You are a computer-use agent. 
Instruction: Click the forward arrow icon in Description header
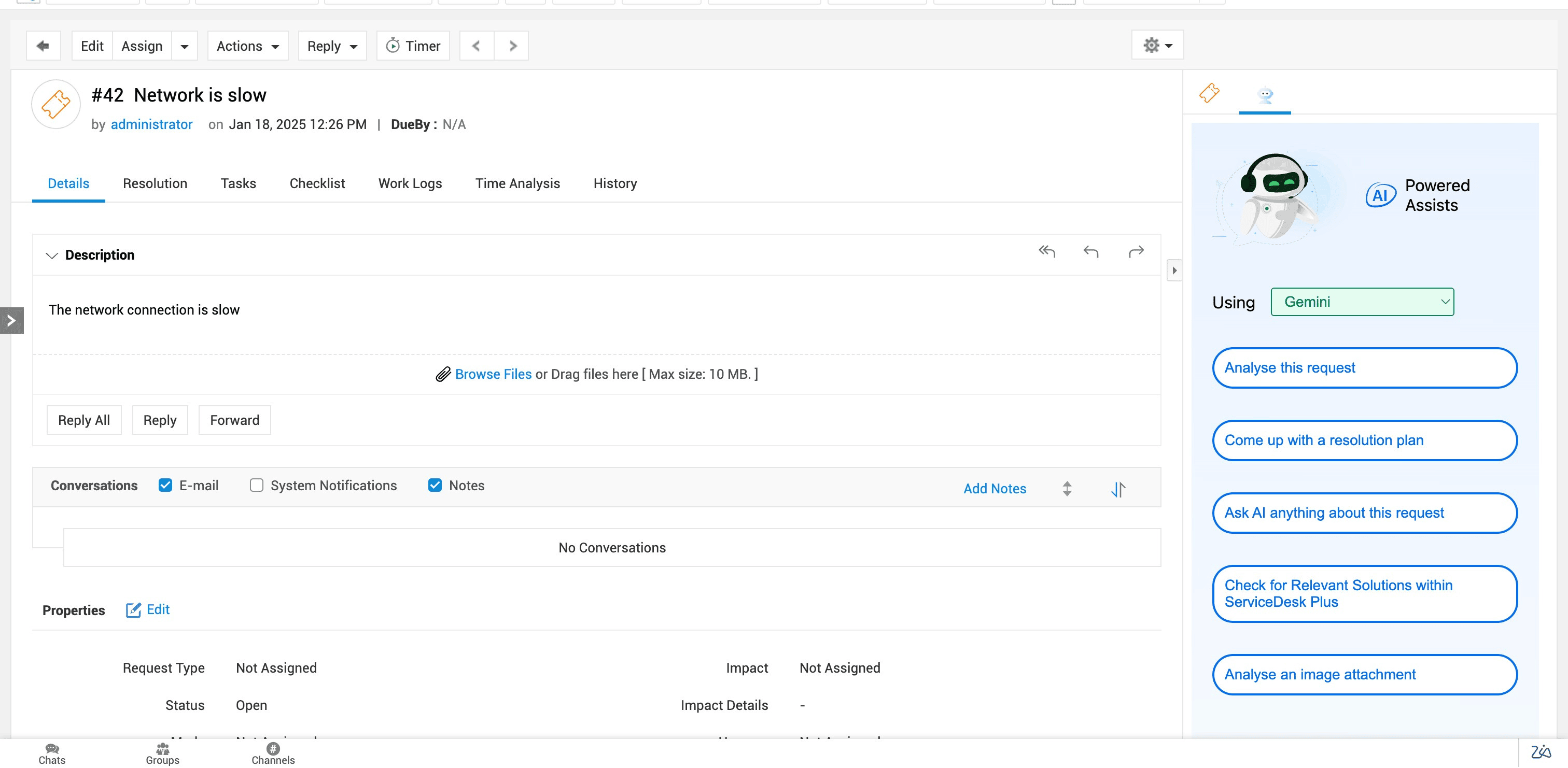coord(1136,251)
